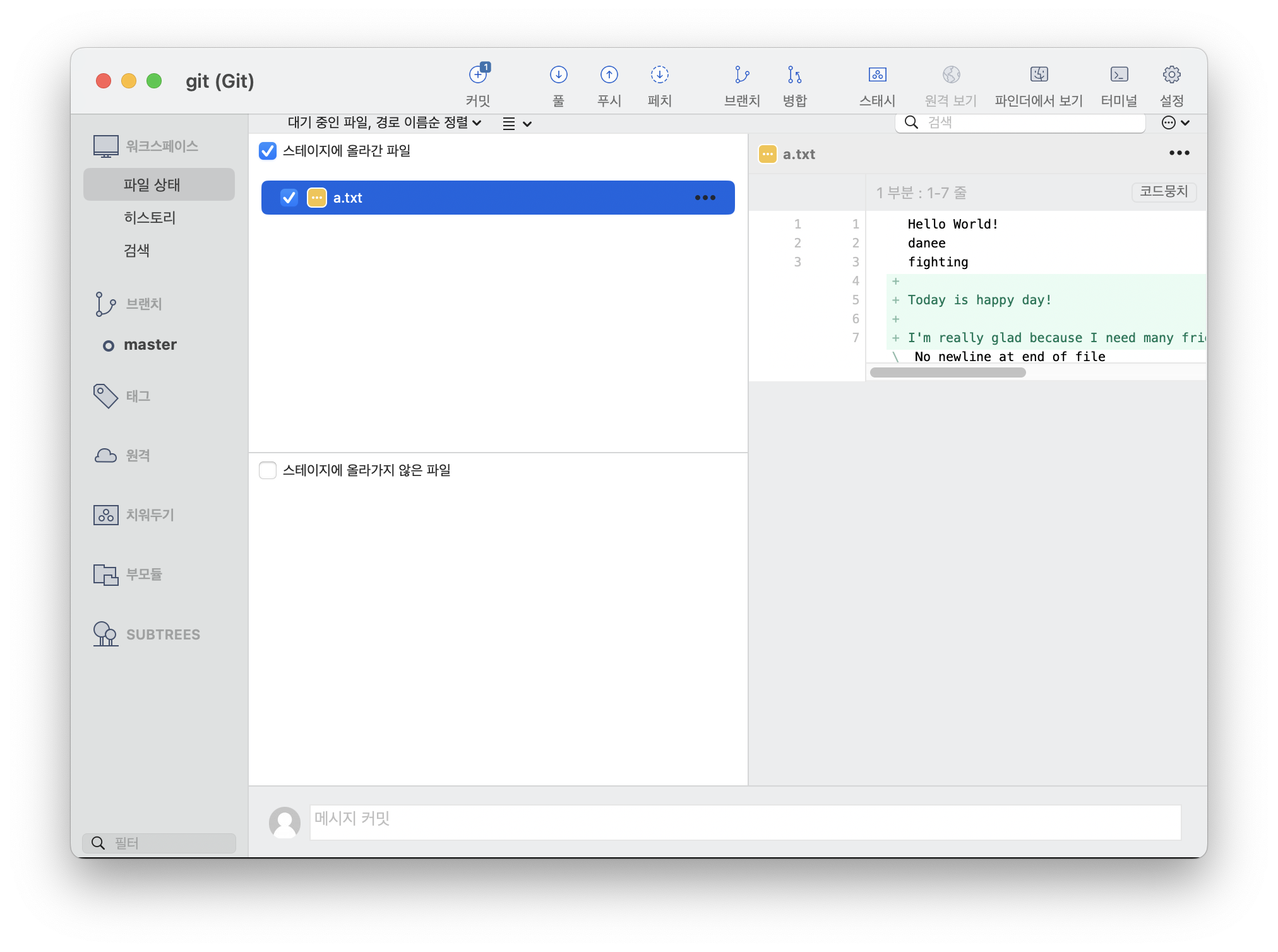The image size is (1278, 952).
Task: Check the unstaged files (스테이지에 올라가지 않은 파일) checkbox
Action: point(268,470)
